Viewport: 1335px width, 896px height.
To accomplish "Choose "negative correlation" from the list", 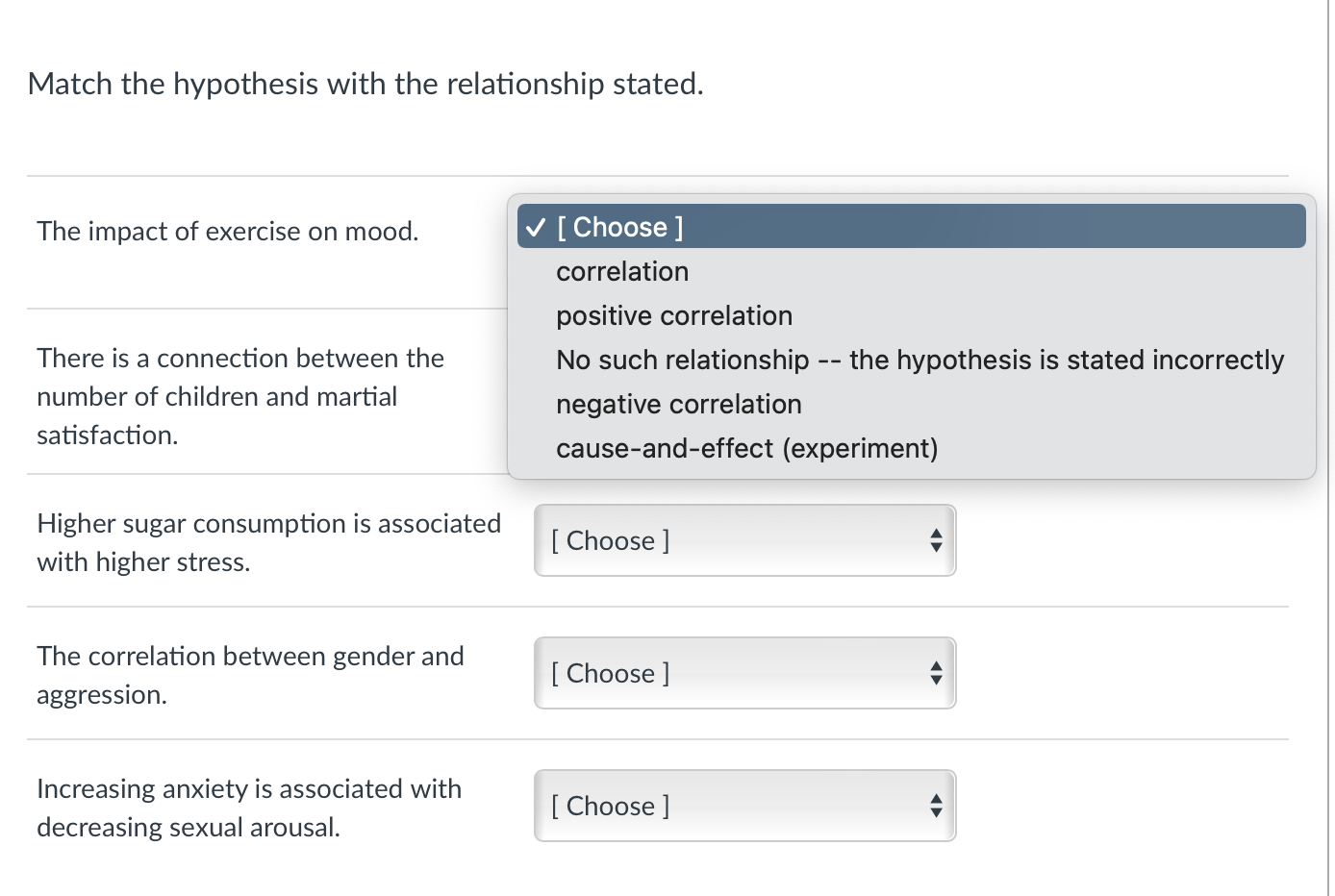I will pos(678,404).
